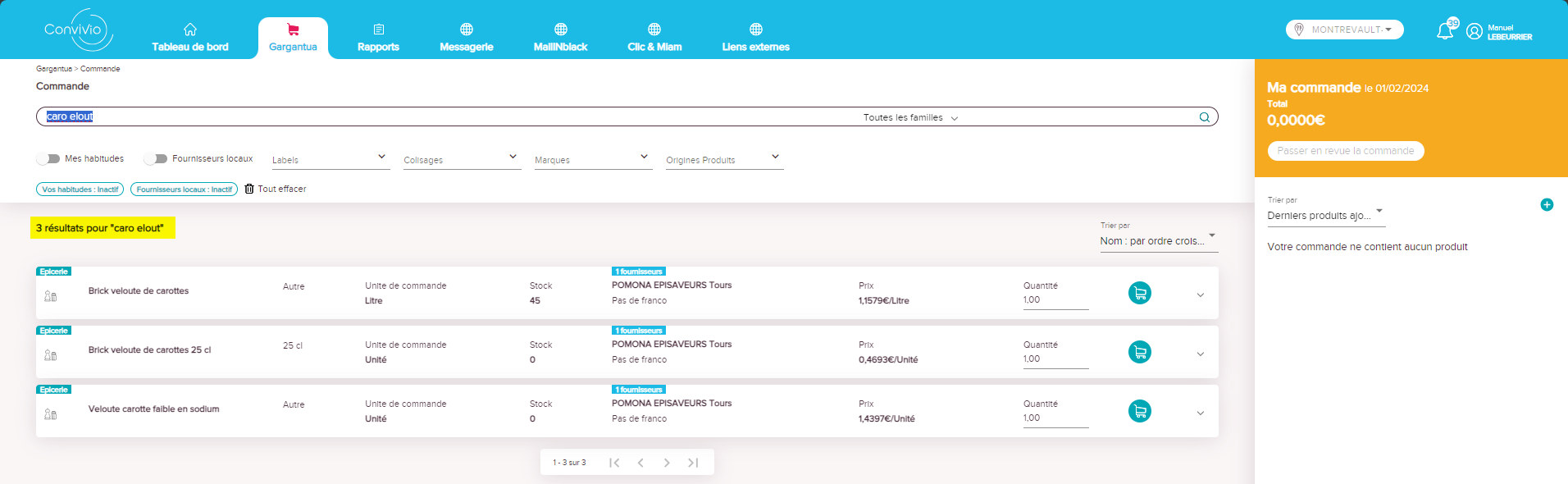Add Brick veloute de carottes to cart
The image size is (1568, 484).
[x=1140, y=293]
